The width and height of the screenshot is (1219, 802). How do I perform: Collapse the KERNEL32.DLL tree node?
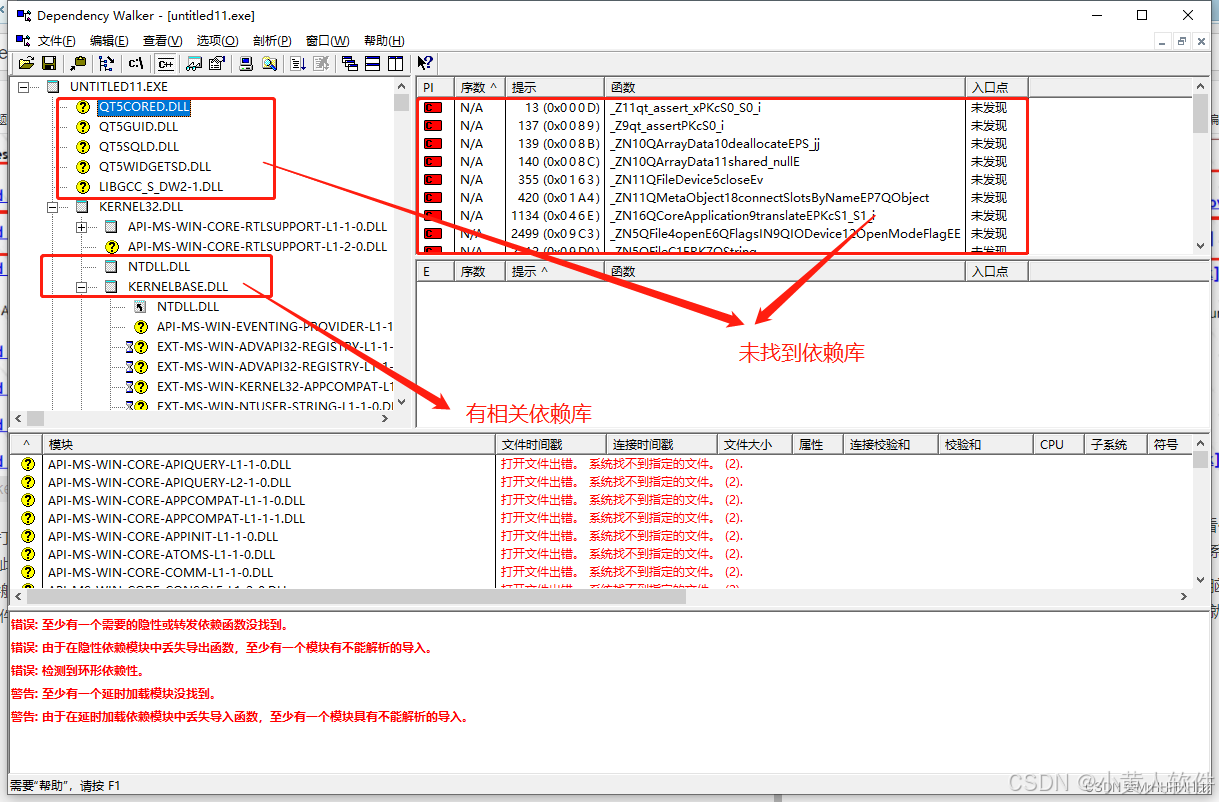pyautogui.click(x=53, y=207)
